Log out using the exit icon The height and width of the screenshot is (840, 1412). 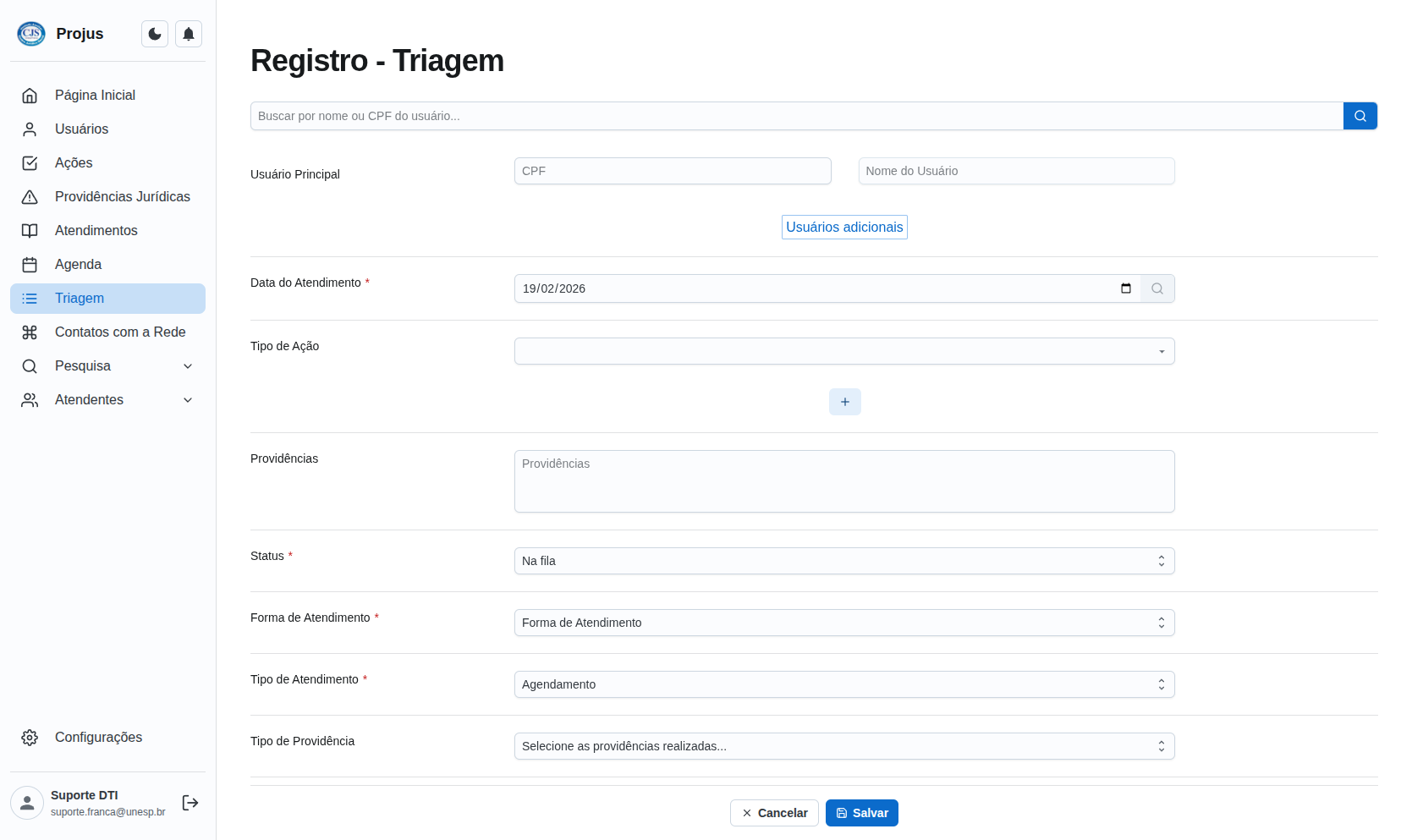coord(190,803)
